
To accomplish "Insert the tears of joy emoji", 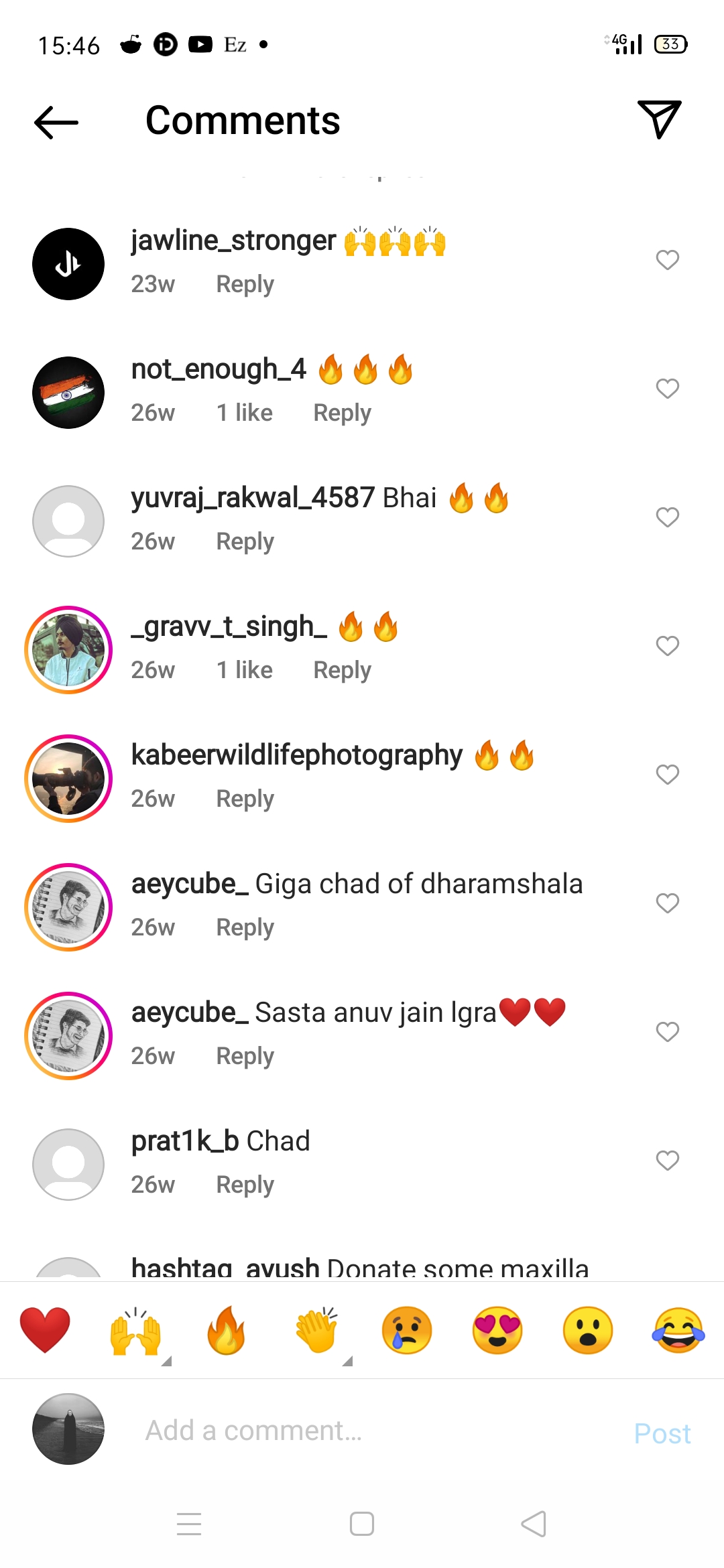I will (x=678, y=1330).
